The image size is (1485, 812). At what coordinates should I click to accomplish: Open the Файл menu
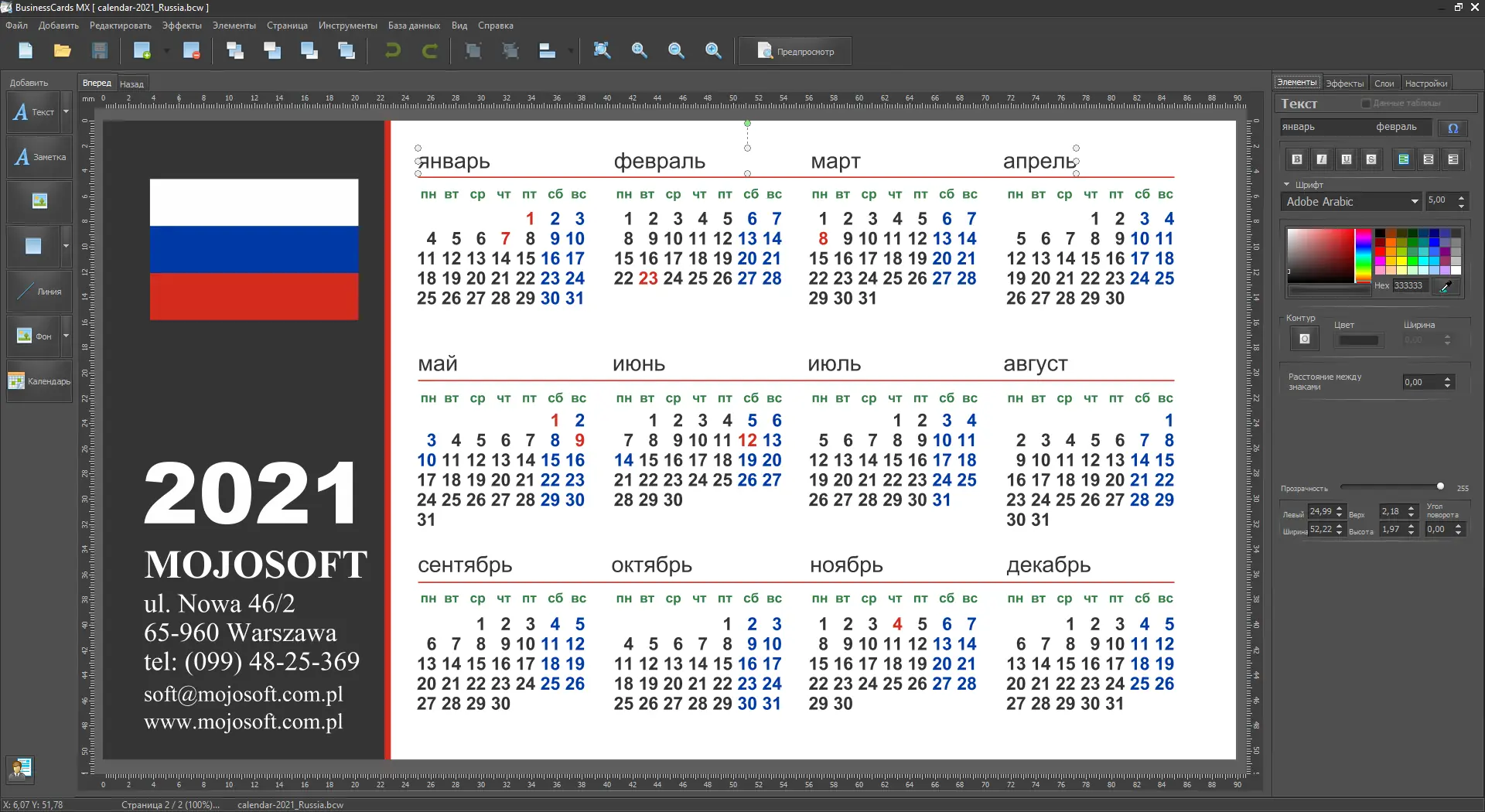16,26
